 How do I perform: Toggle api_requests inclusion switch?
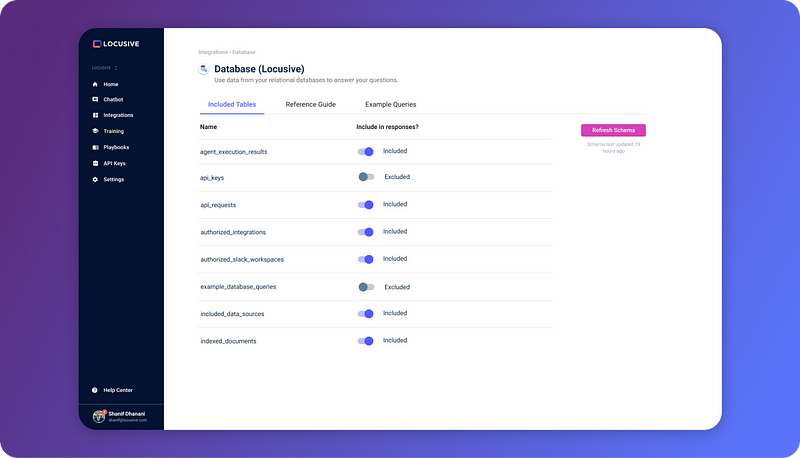pos(365,205)
